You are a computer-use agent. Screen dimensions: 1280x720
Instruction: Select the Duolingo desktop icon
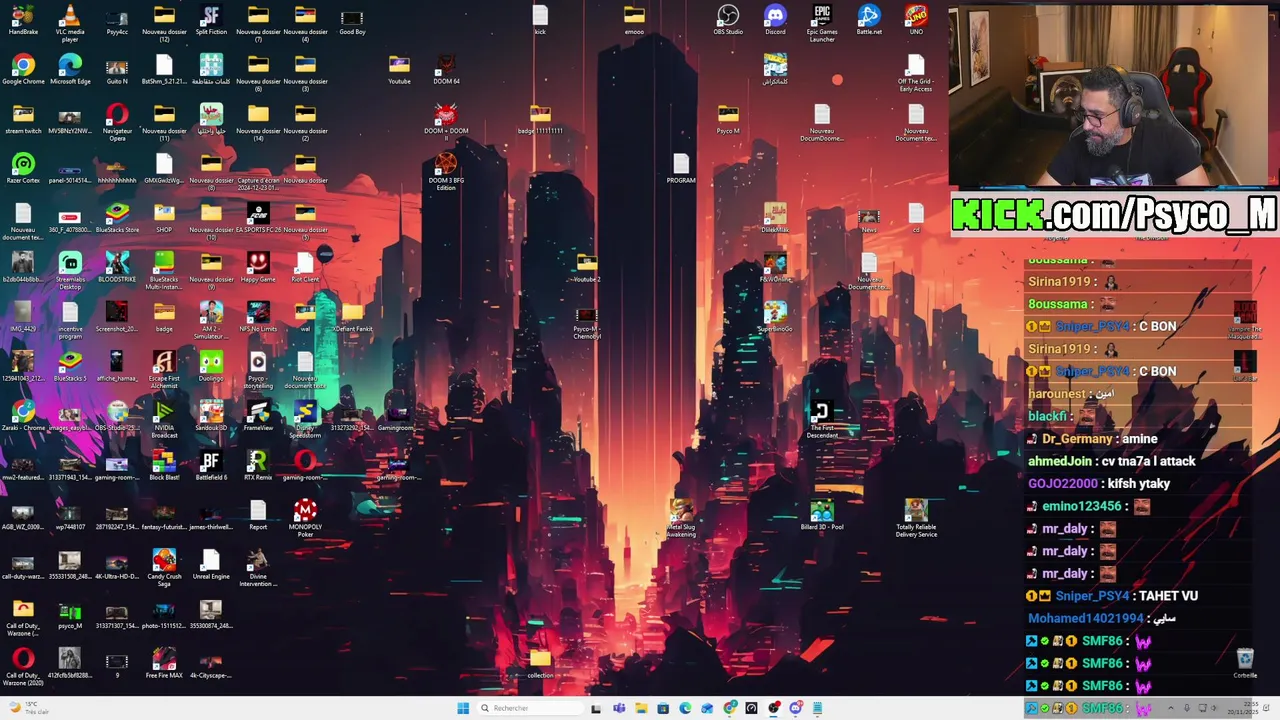click(211, 367)
